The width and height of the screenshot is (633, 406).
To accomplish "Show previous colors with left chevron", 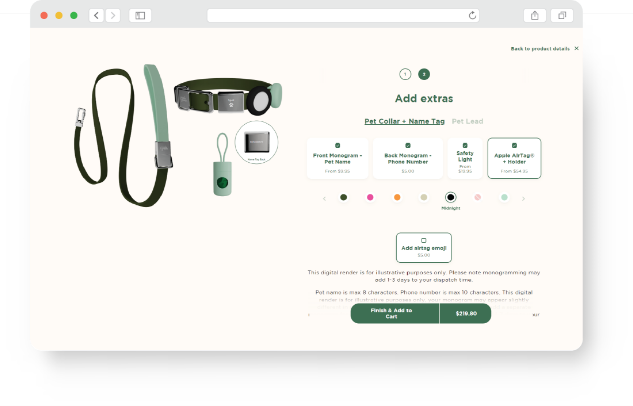I will 324,198.
